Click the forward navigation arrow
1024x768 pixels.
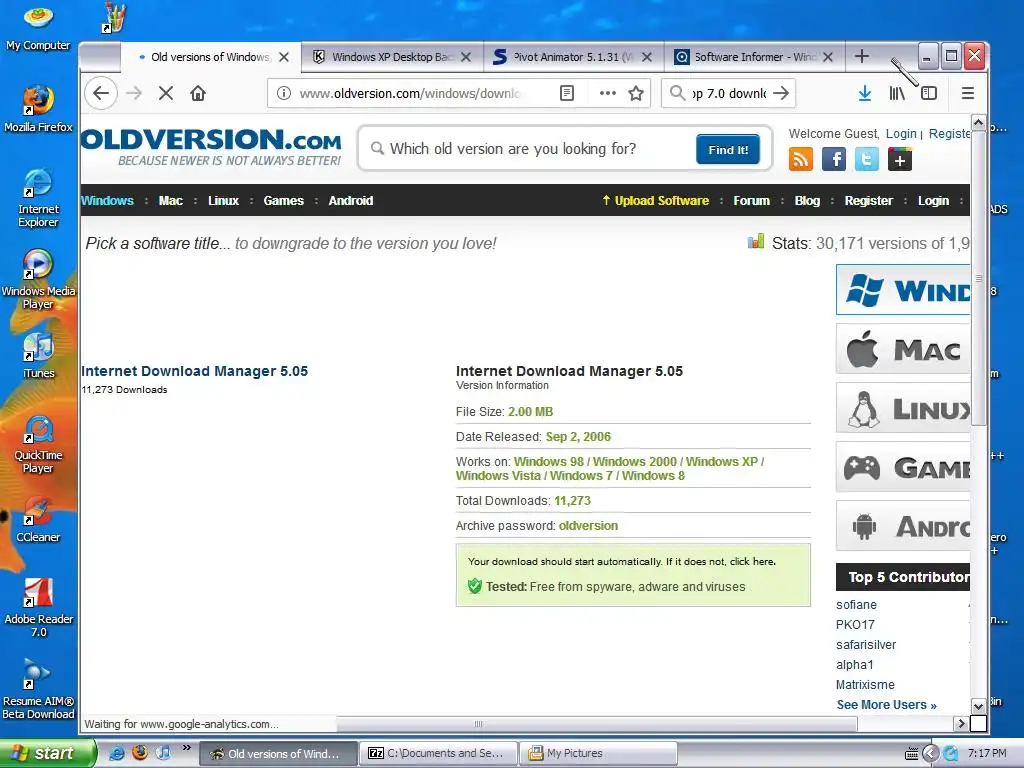(134, 93)
